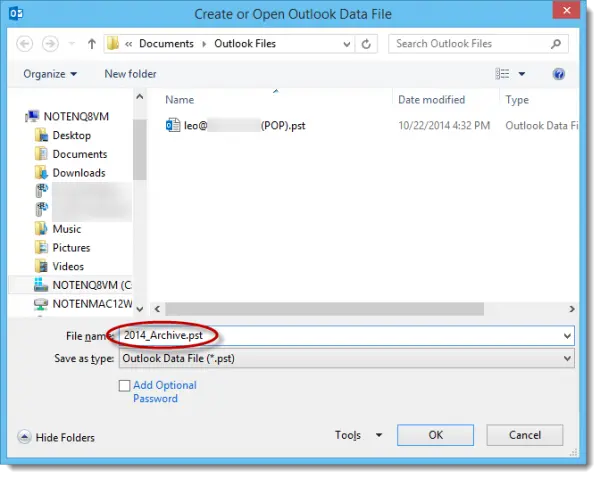This screenshot has width=600, height=478.
Task: Click the file list horizontal scrollbar thumb
Action: click(324, 309)
